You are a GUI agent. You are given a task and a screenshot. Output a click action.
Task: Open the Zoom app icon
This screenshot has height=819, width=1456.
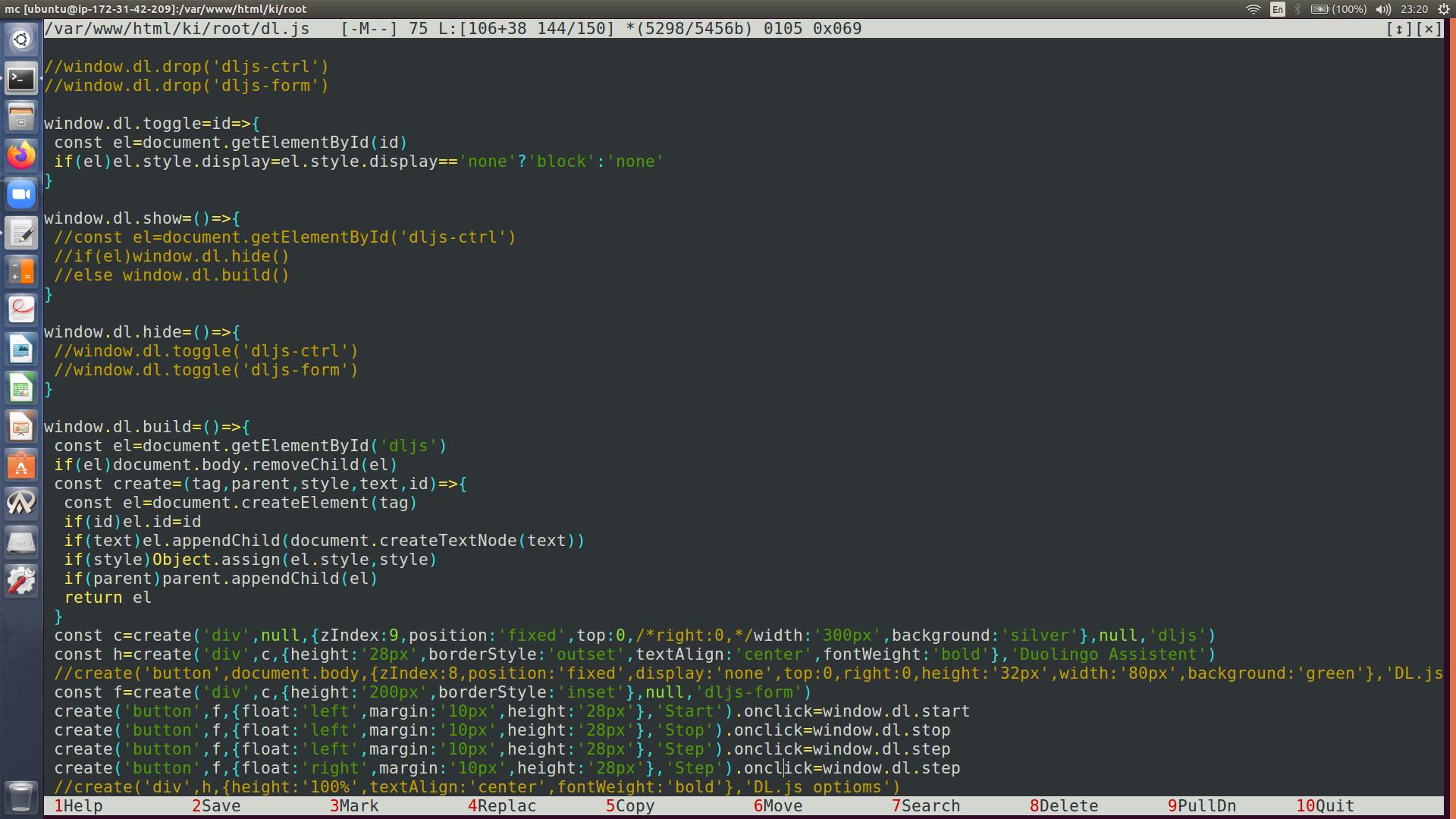click(21, 194)
